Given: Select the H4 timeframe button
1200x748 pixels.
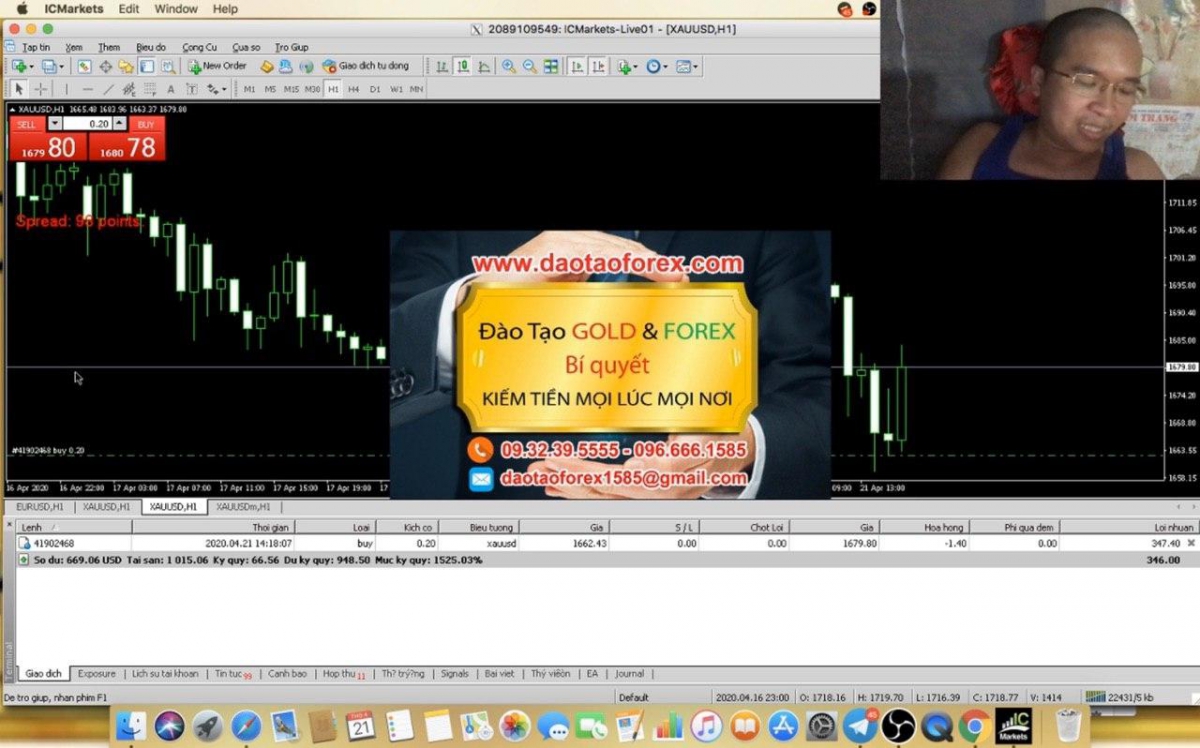Looking at the screenshot, I should click(x=354, y=89).
